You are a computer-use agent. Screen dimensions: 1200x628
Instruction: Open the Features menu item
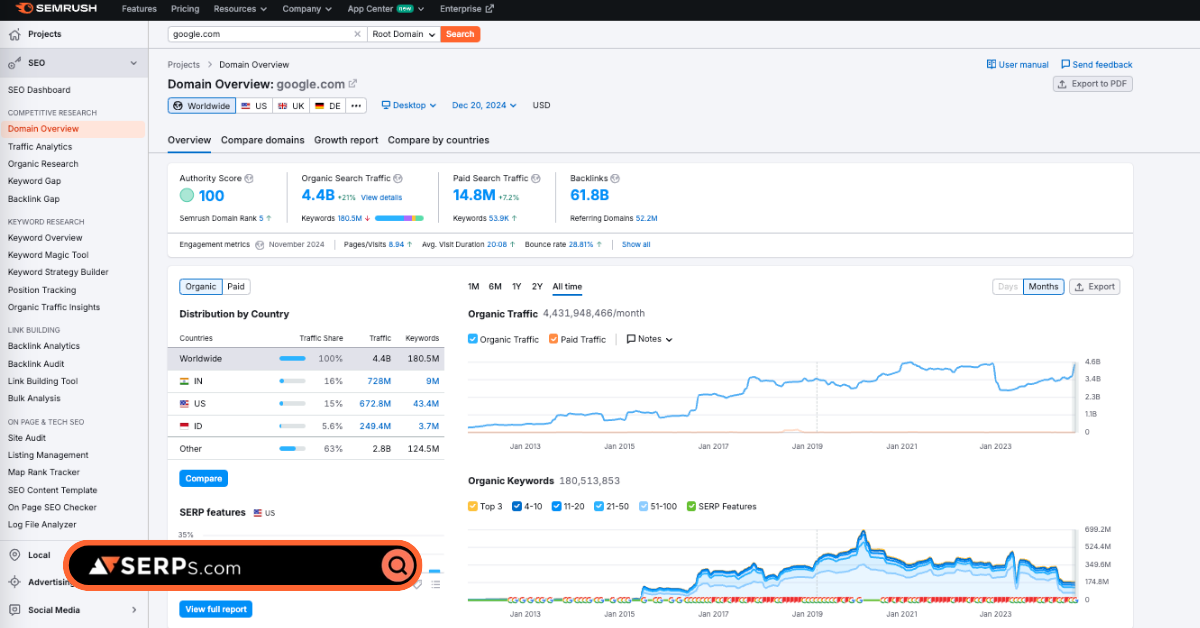pos(139,9)
